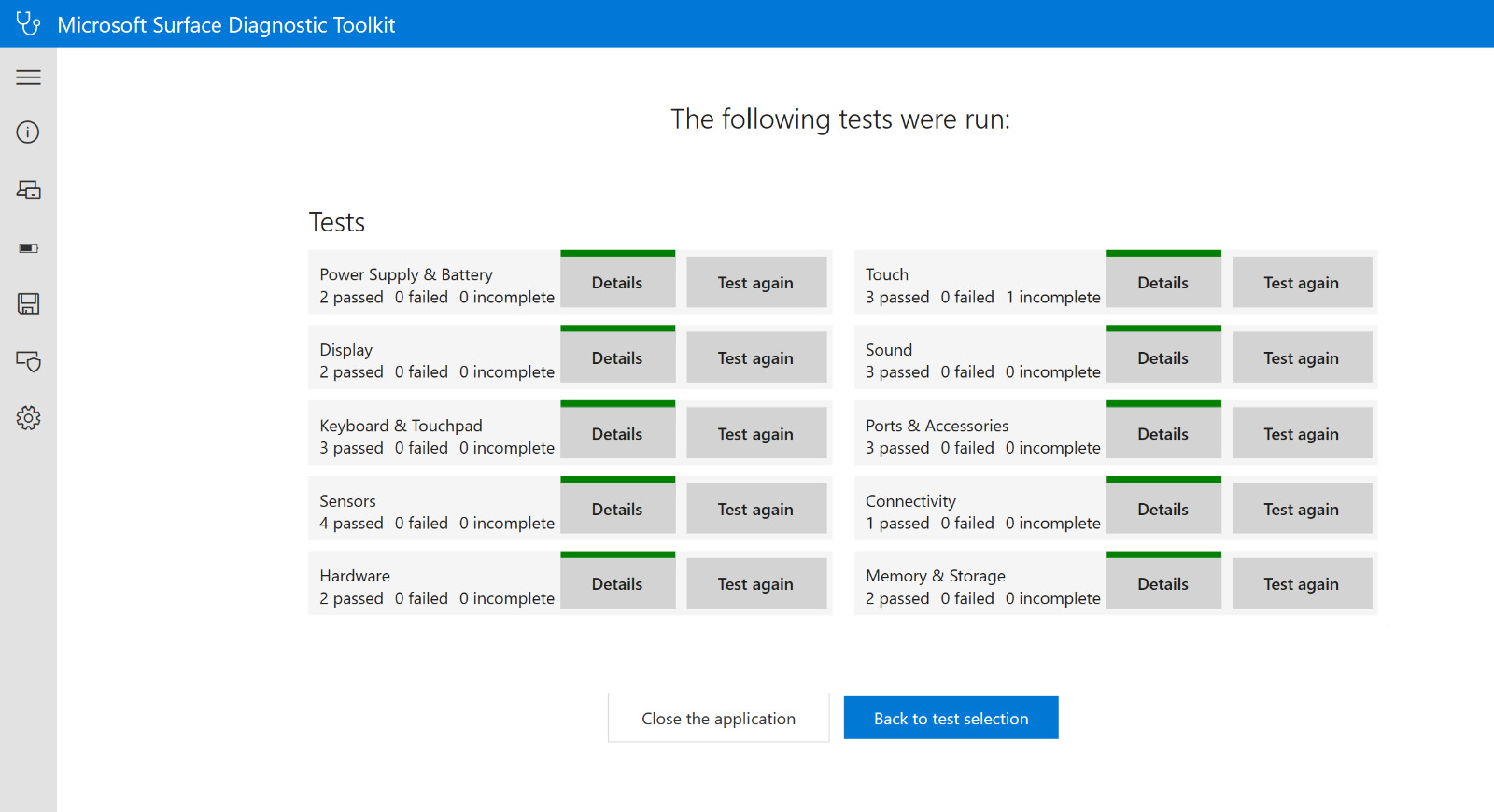Viewport: 1494px width, 812px height.
Task: Click the stethoscope app logo icon
Action: [x=28, y=23]
